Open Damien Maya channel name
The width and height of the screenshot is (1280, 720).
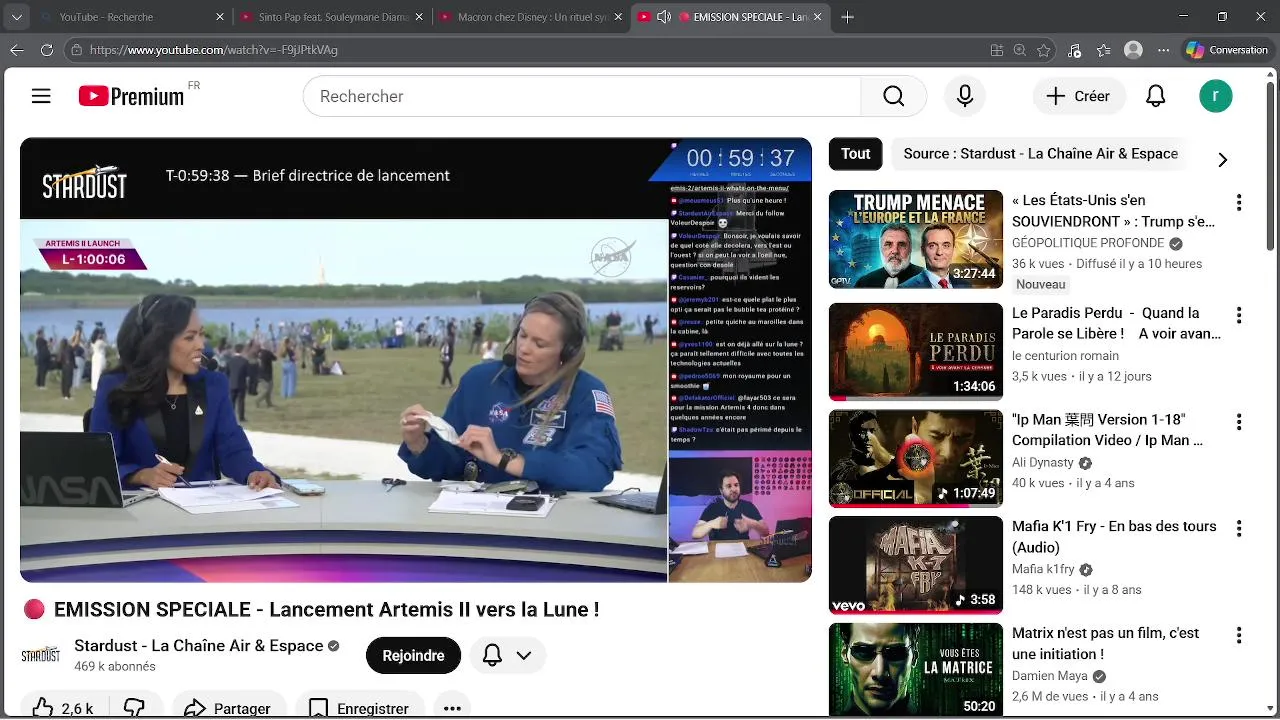pyautogui.click(x=1049, y=676)
